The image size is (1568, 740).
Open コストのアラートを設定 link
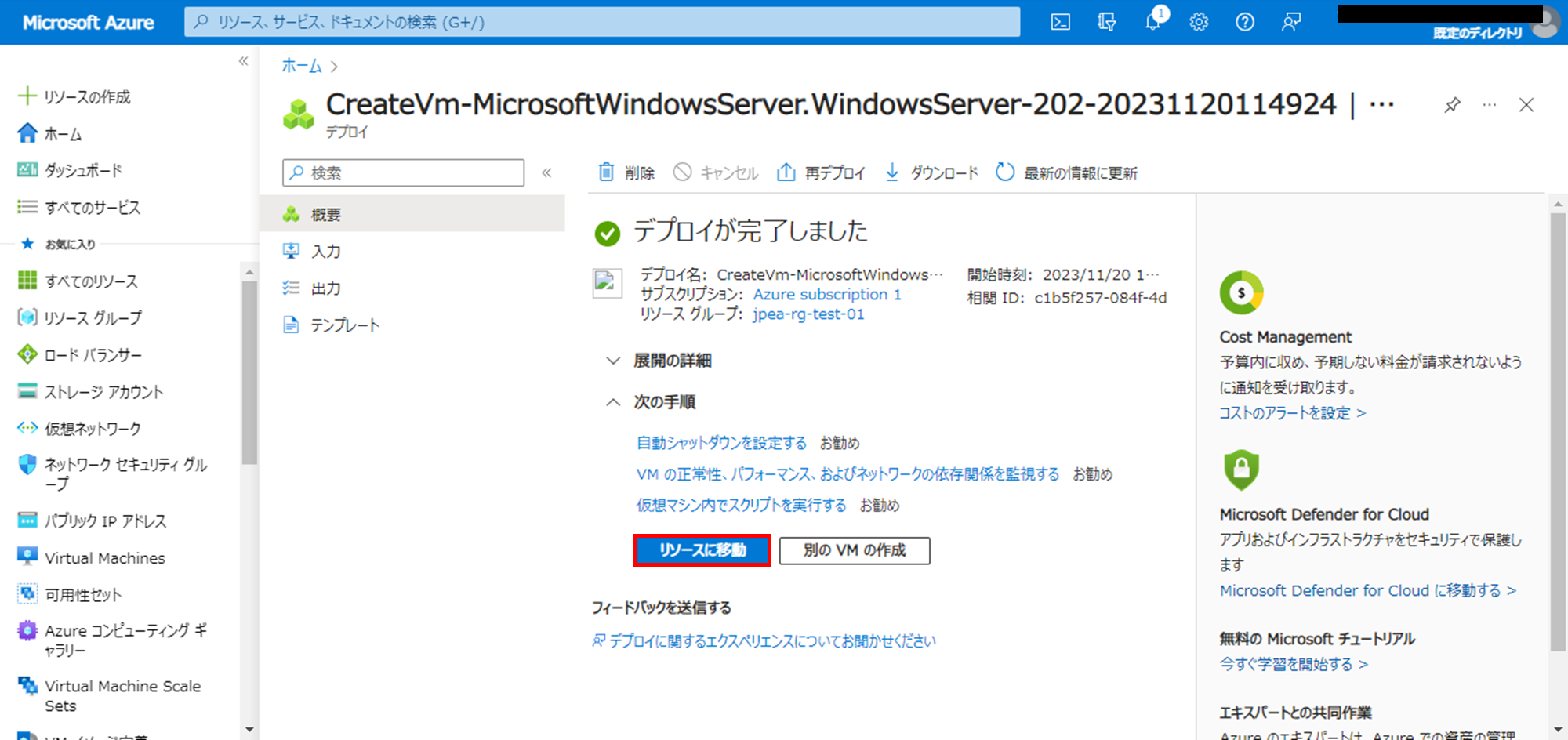pyautogui.click(x=1293, y=413)
